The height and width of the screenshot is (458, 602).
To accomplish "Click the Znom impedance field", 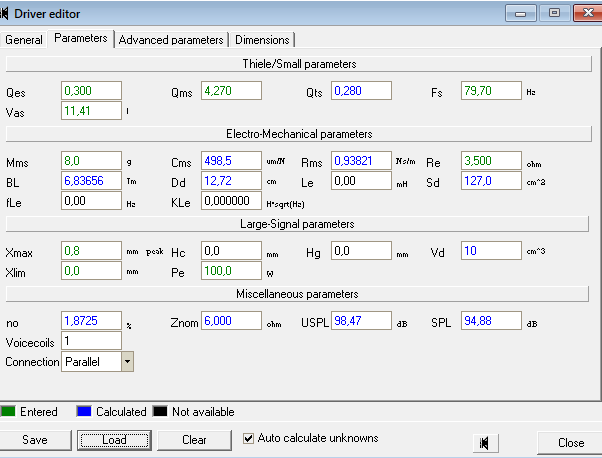I will (x=231, y=321).
